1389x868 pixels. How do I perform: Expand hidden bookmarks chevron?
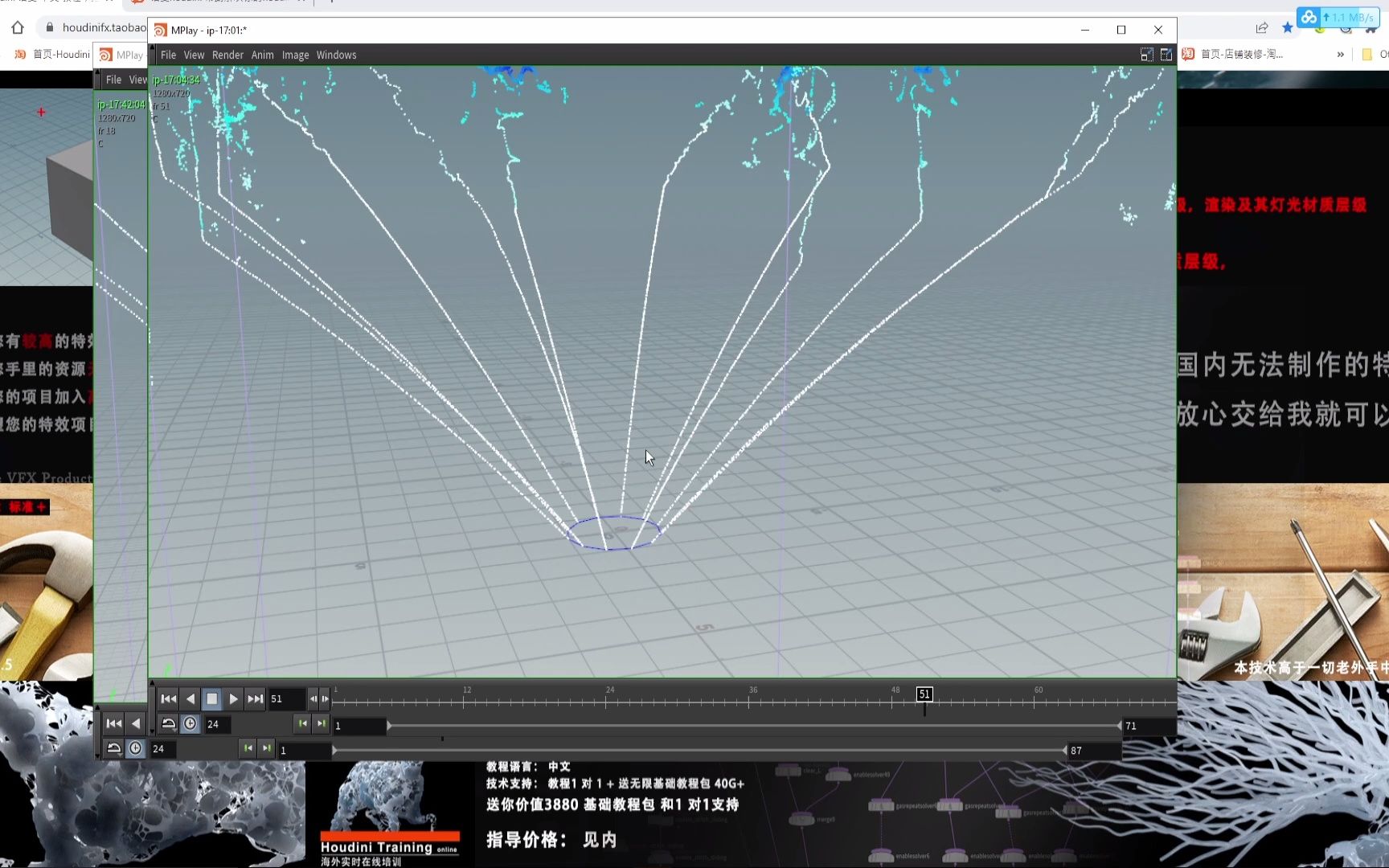pyautogui.click(x=1340, y=55)
